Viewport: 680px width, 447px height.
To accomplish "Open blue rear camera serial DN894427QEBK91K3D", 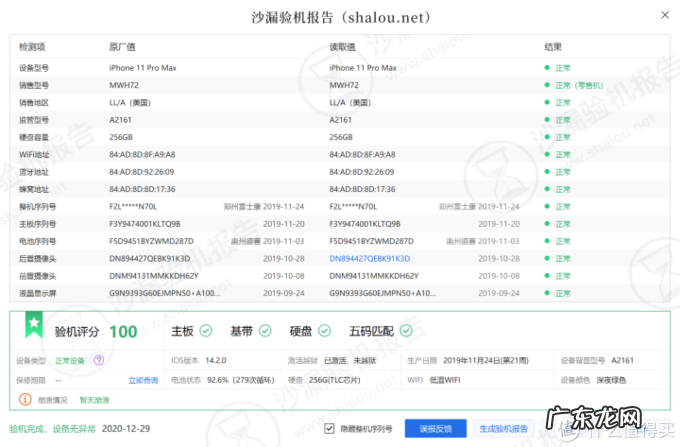I will tap(369, 258).
